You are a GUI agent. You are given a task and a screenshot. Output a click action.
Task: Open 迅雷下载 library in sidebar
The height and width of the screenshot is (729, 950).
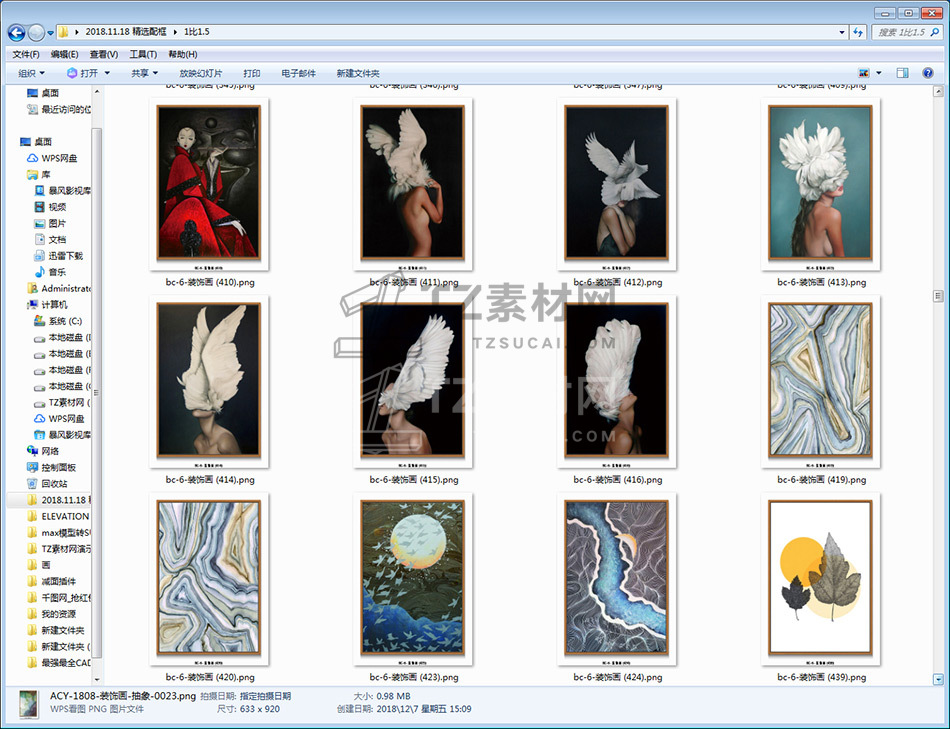(65, 256)
